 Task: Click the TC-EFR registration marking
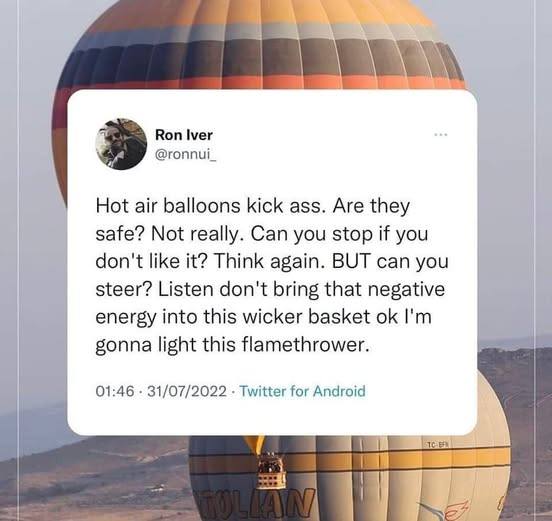tap(438, 445)
